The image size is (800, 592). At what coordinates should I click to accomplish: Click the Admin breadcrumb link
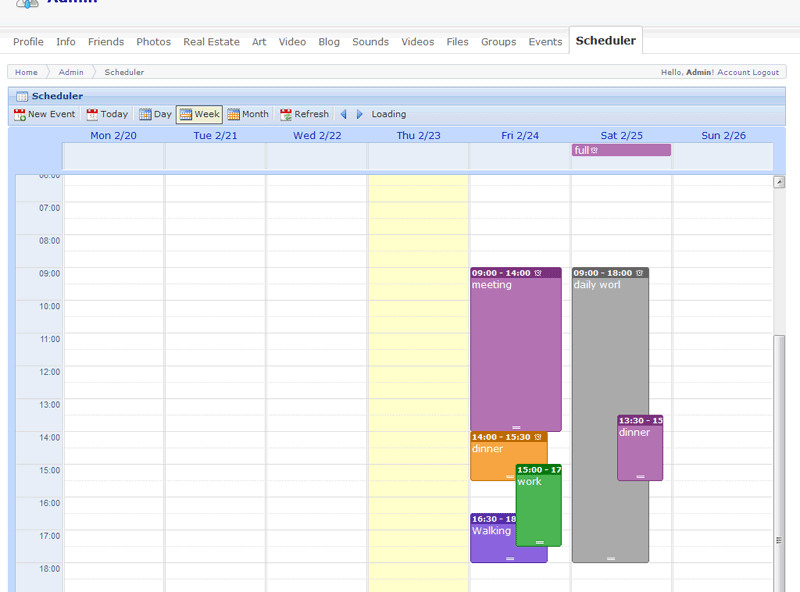coord(71,72)
